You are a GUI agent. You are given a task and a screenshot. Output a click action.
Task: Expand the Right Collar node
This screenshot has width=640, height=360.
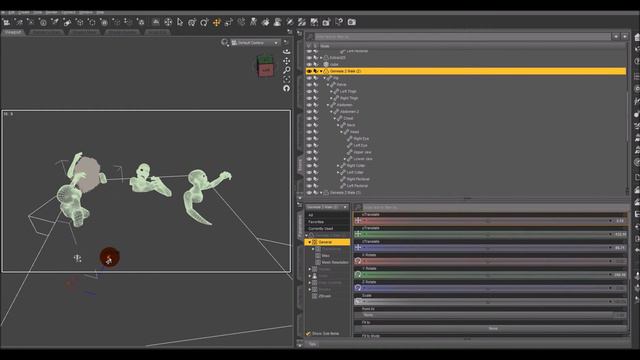point(338,166)
